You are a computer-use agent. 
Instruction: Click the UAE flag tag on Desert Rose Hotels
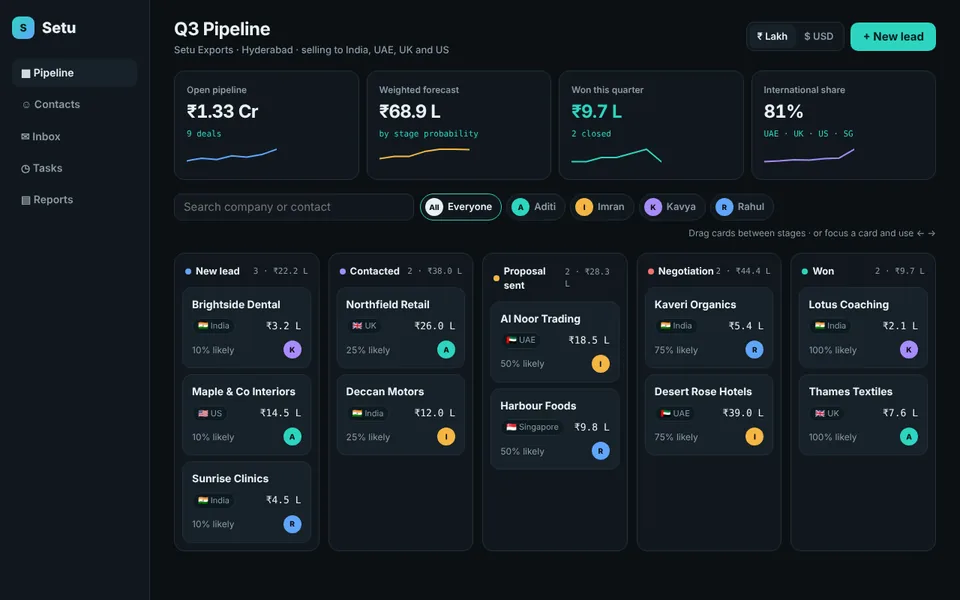[675, 413]
